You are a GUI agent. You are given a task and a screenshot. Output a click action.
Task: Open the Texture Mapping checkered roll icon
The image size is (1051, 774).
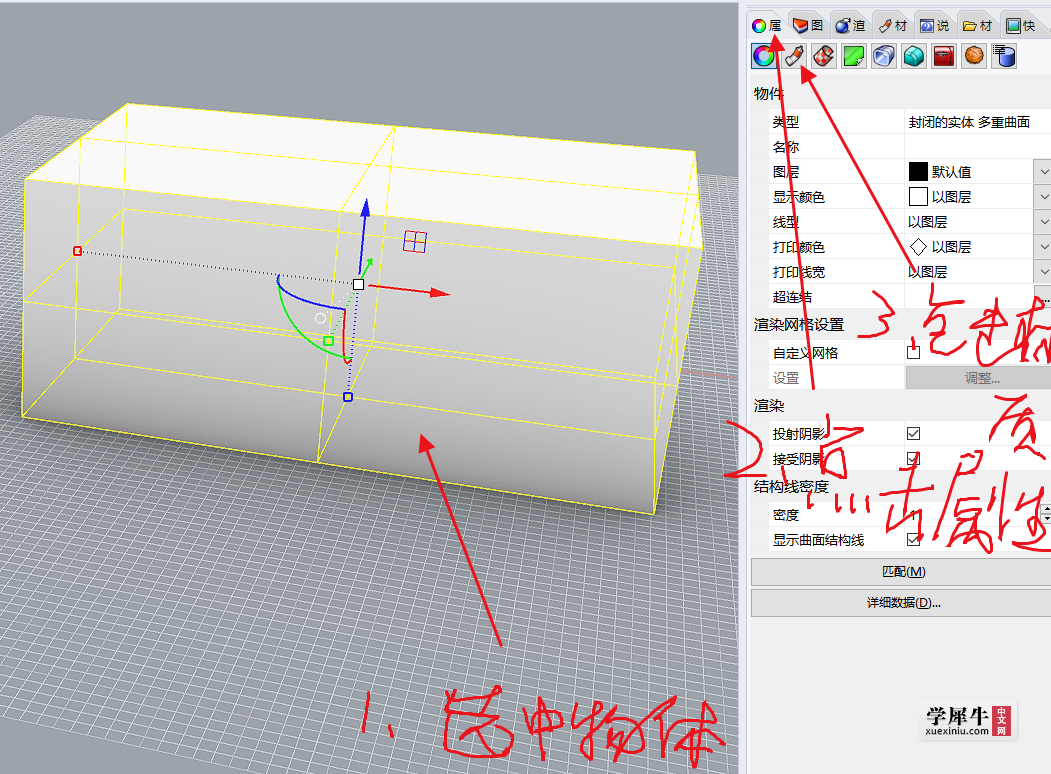pyautogui.click(x=824, y=56)
